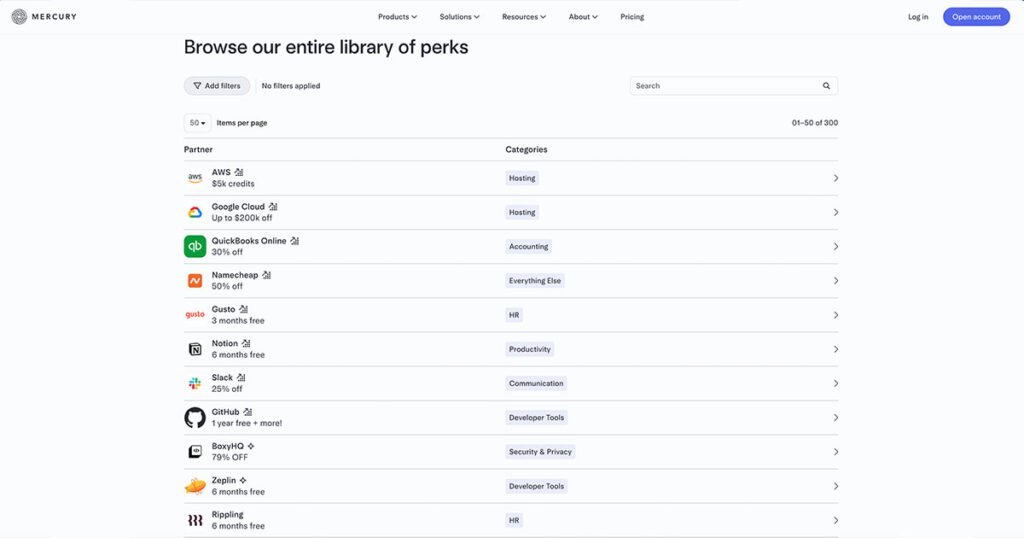
Task: Click the Open account button
Action: (x=976, y=17)
